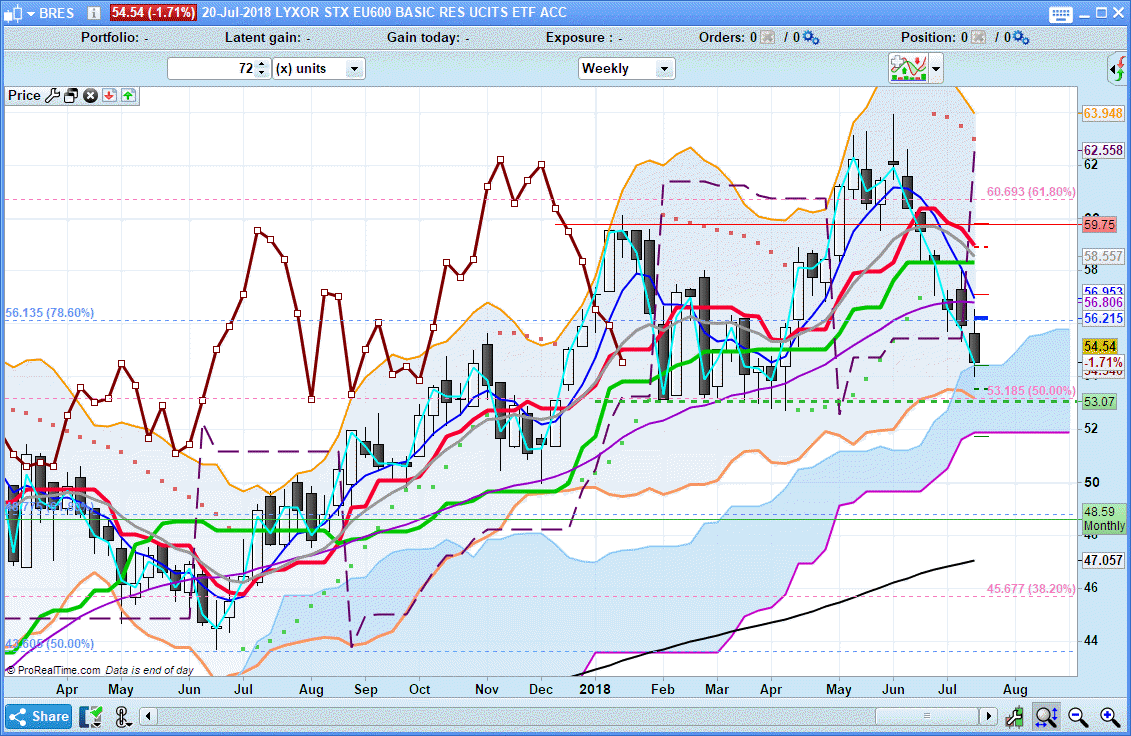
Task: Toggle auto-zoom magnifier with arrows
Action: [1046, 717]
